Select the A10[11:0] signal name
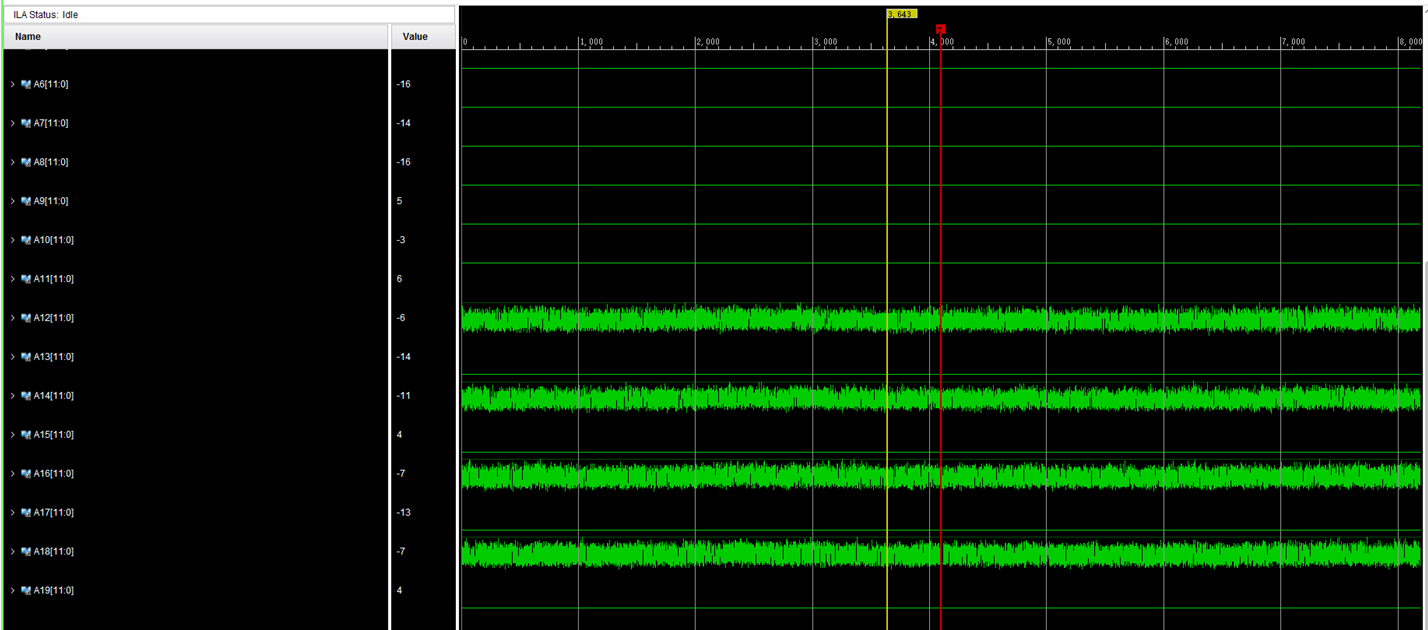The width and height of the screenshot is (1428, 630). click(x=54, y=241)
